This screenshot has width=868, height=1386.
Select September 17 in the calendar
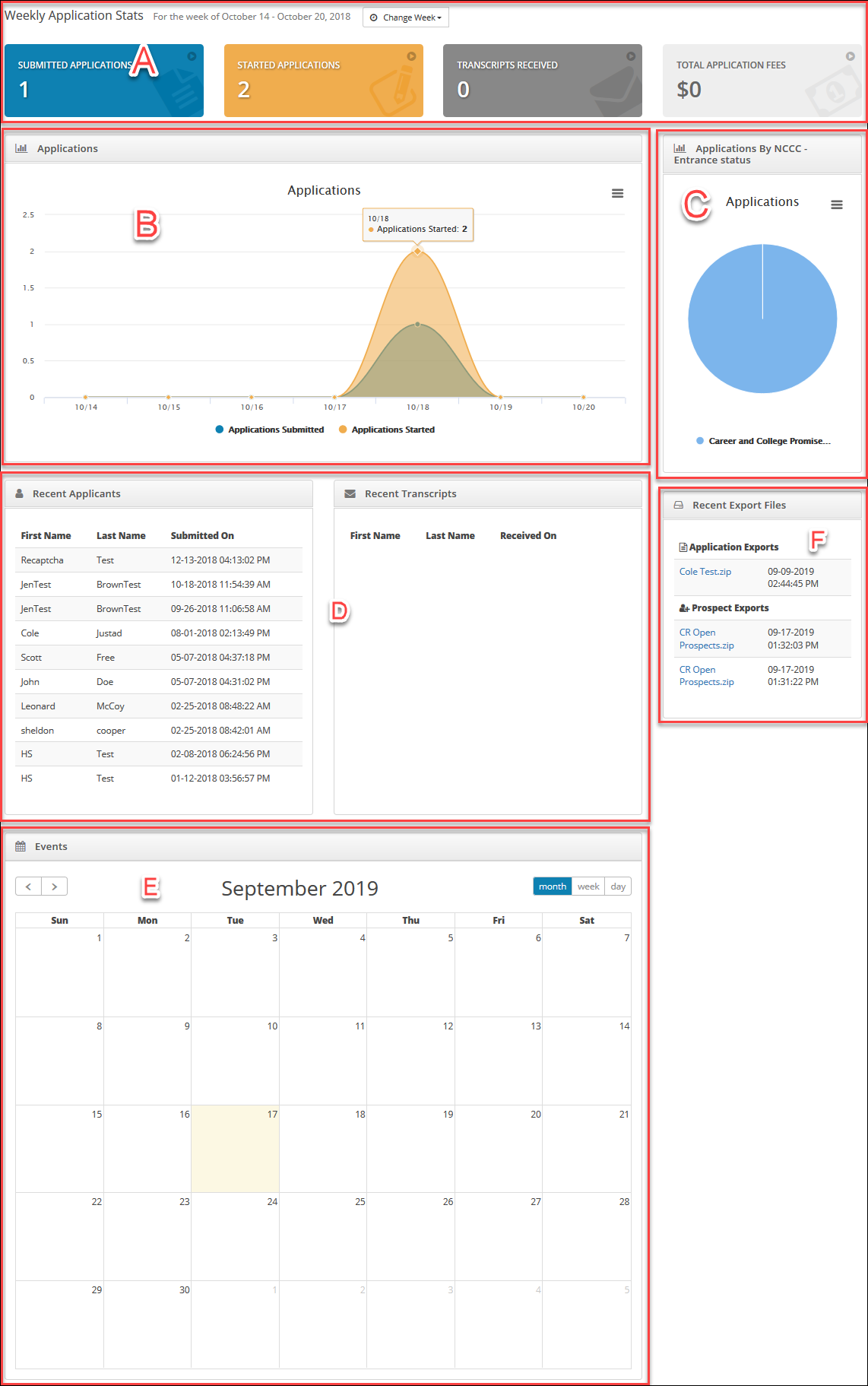(235, 1149)
